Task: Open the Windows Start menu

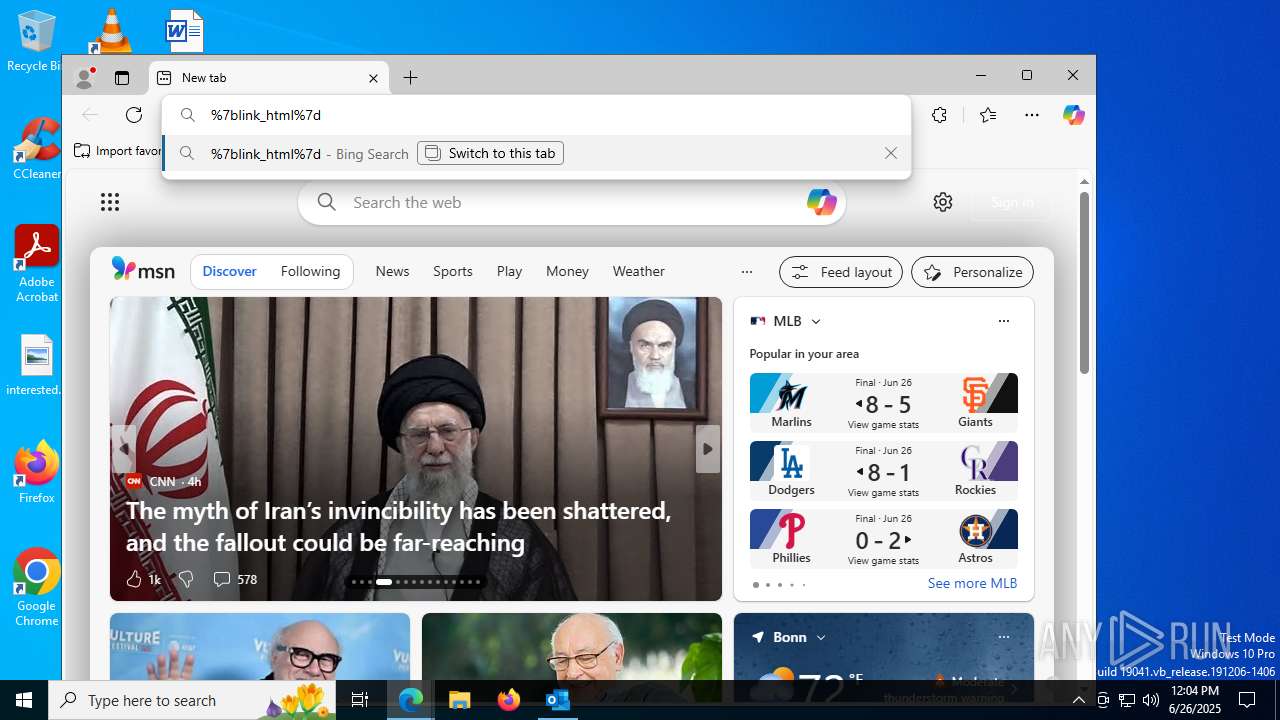Action: click(24, 700)
